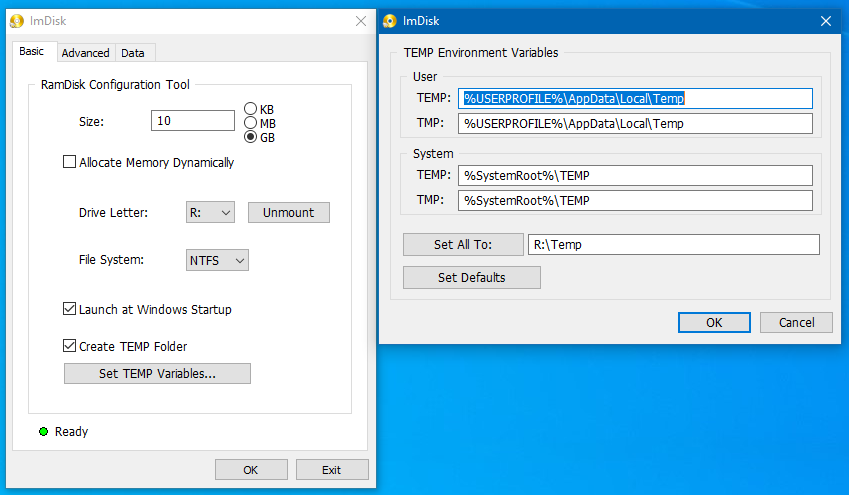Open the Data tab
The width and height of the screenshot is (849, 495).
tap(133, 53)
